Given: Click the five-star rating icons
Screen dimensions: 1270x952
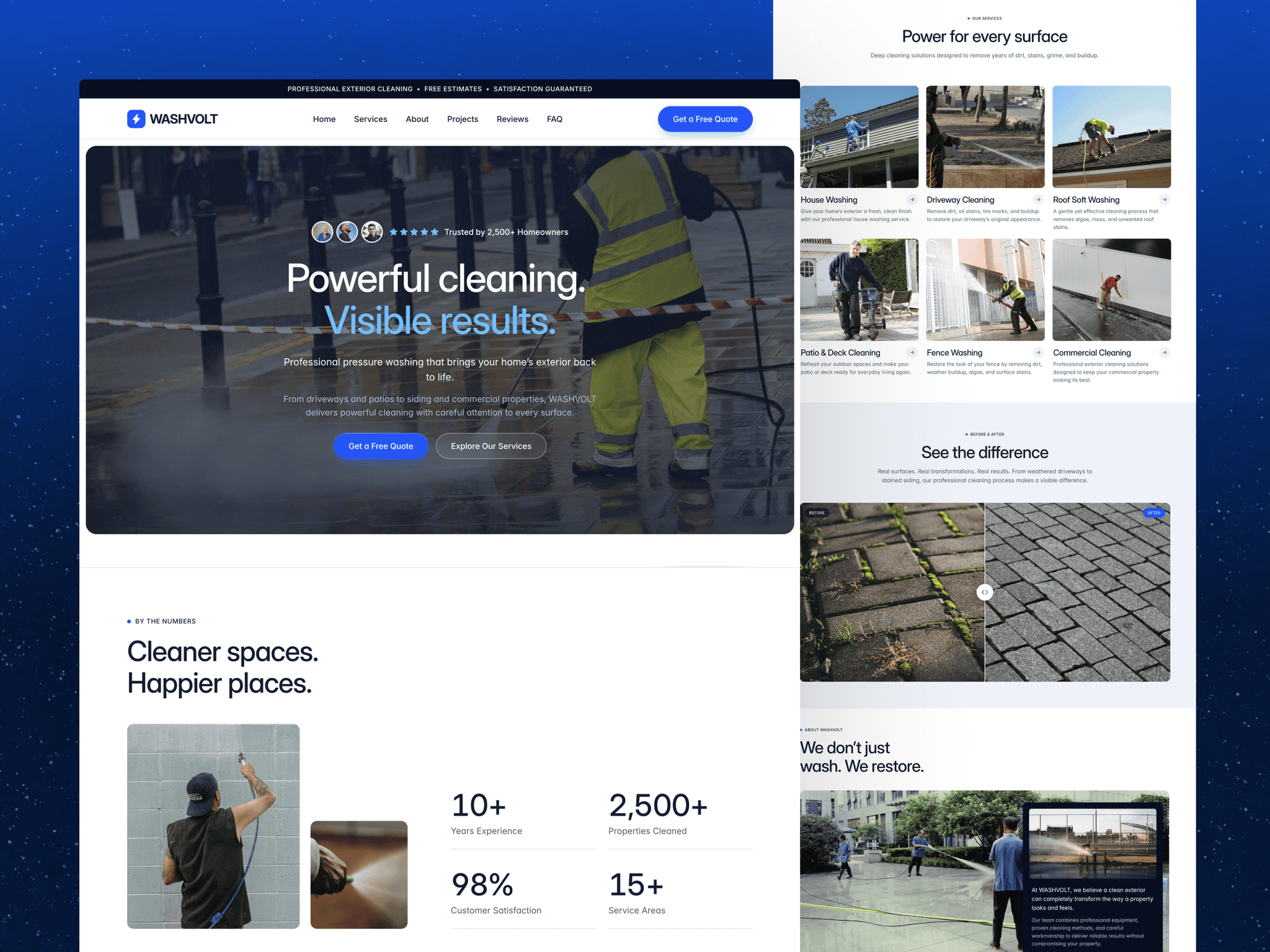Looking at the screenshot, I should (414, 232).
